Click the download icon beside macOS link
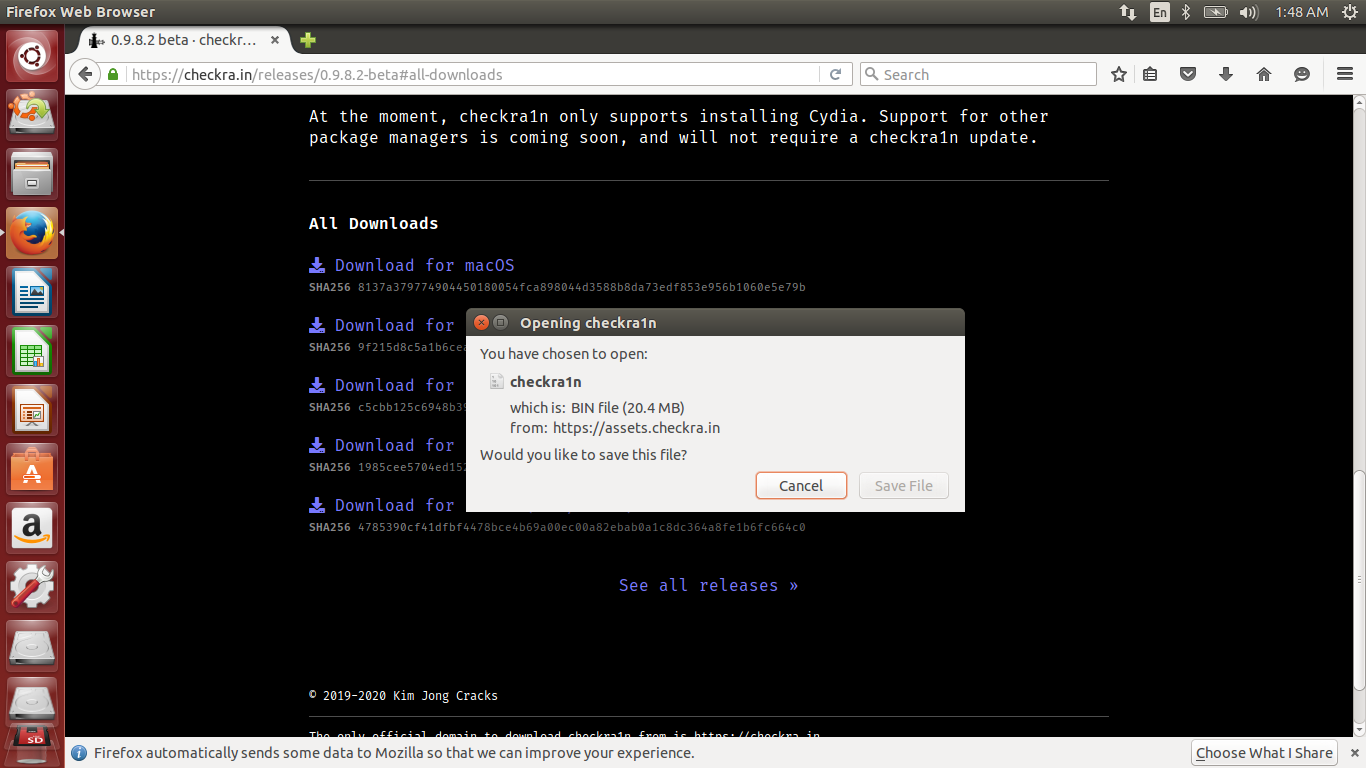Screen dimensions: 1366x768 (x=317, y=265)
